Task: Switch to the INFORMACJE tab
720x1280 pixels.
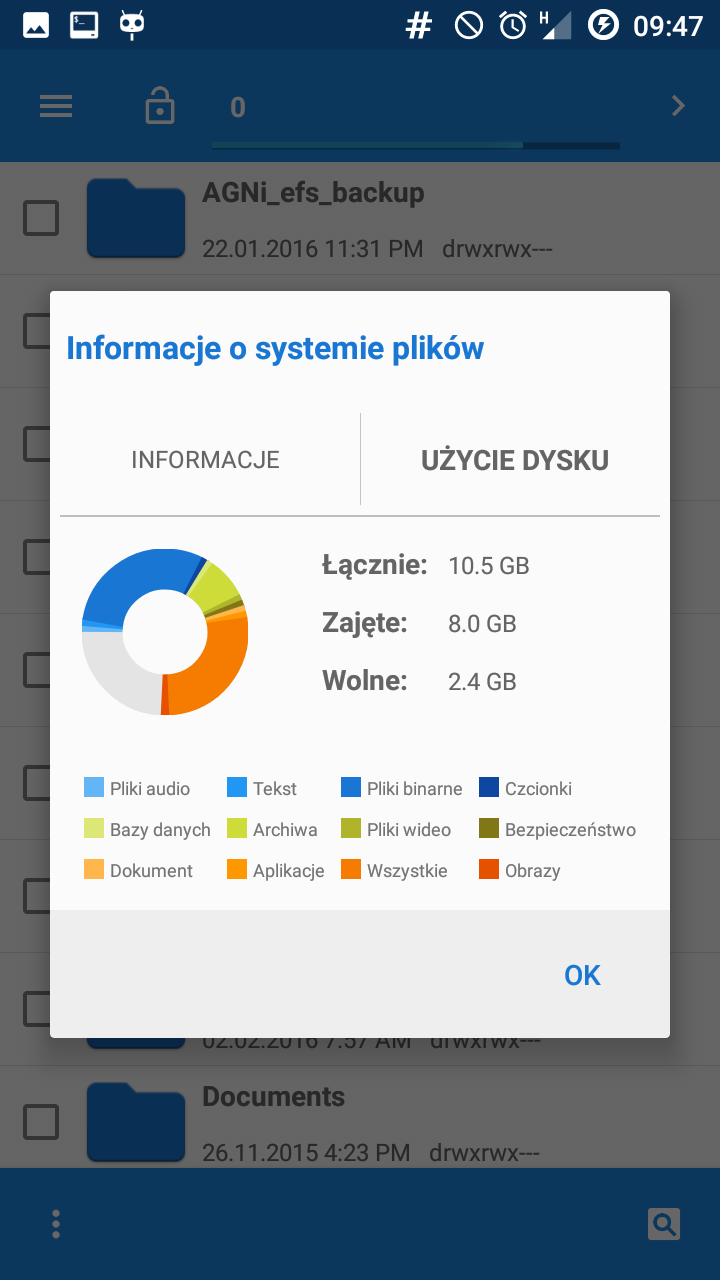Action: 206,460
